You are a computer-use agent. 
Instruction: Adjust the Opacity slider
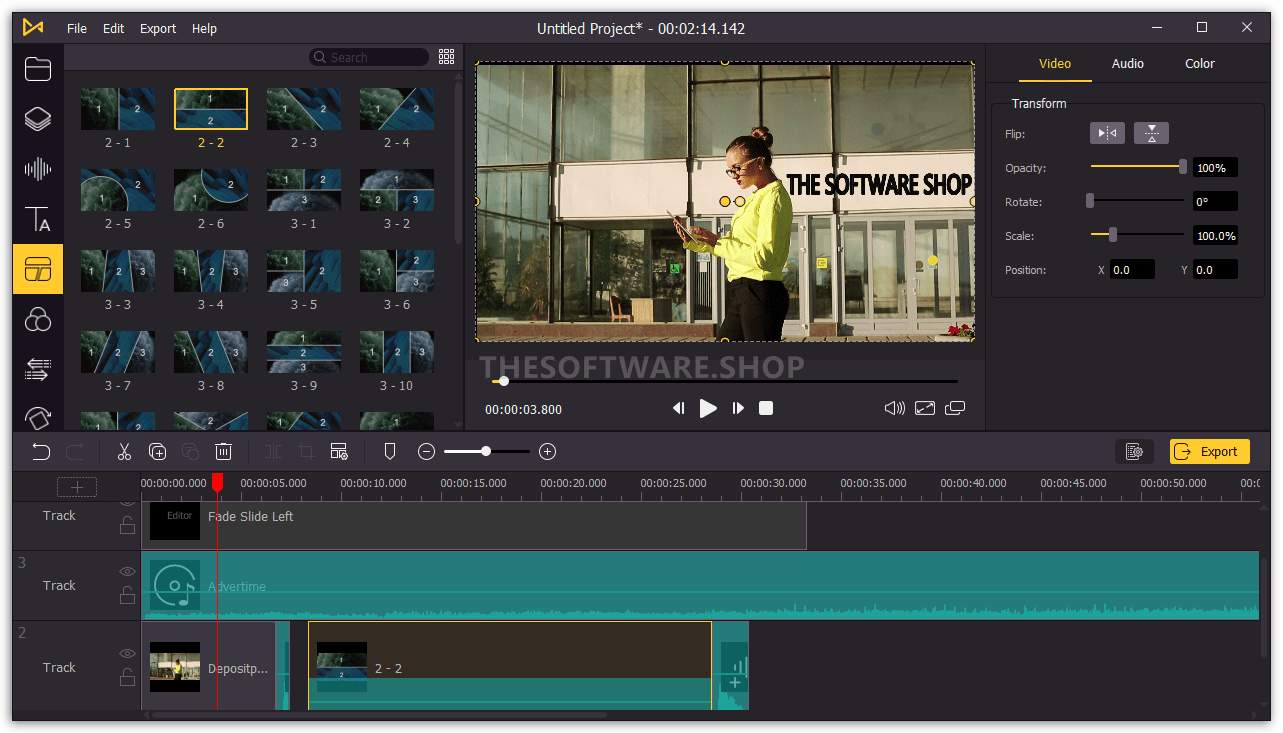(1138, 167)
